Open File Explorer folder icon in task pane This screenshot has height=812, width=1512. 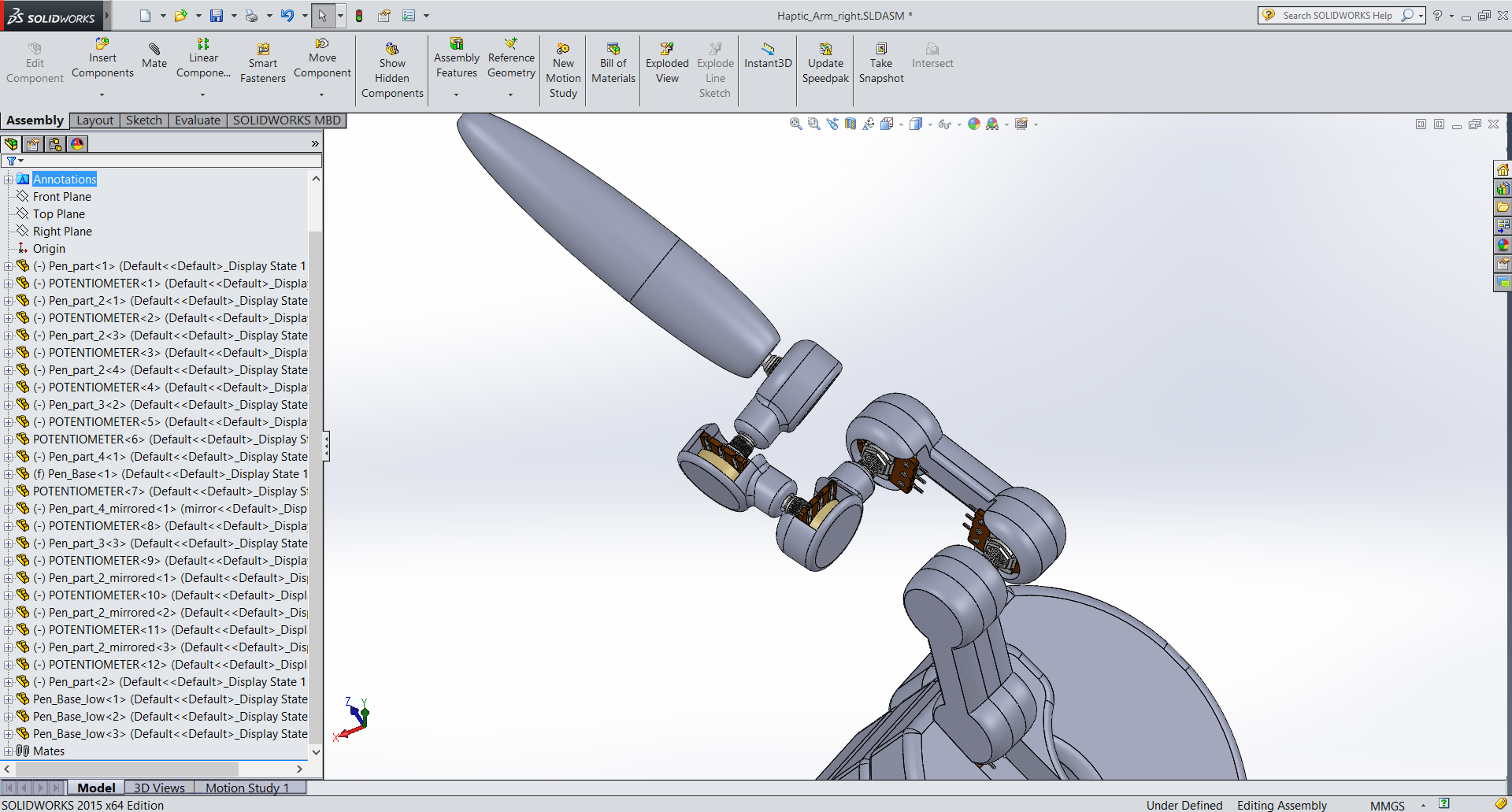(x=1503, y=207)
